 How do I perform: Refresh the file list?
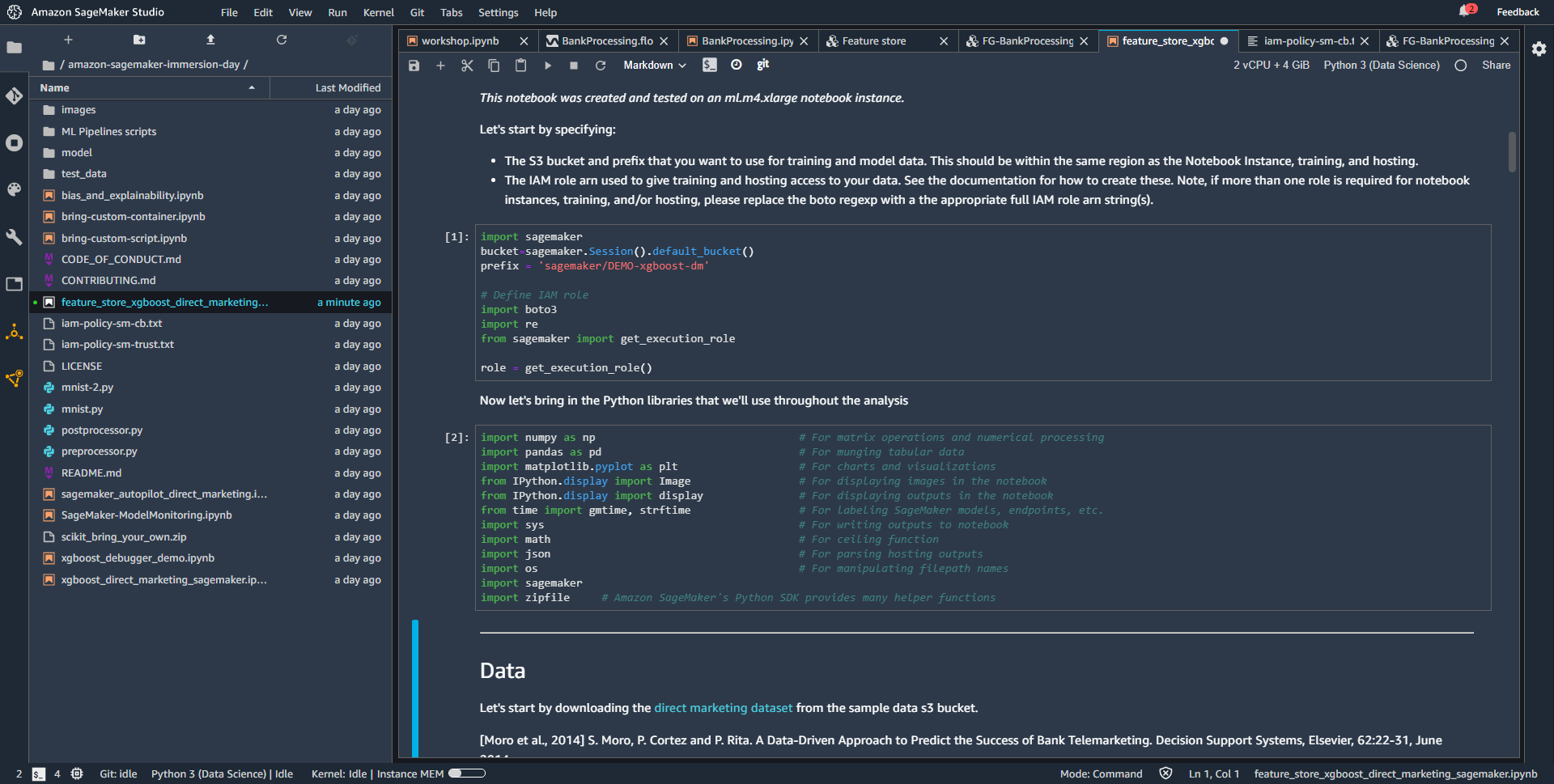coord(282,40)
